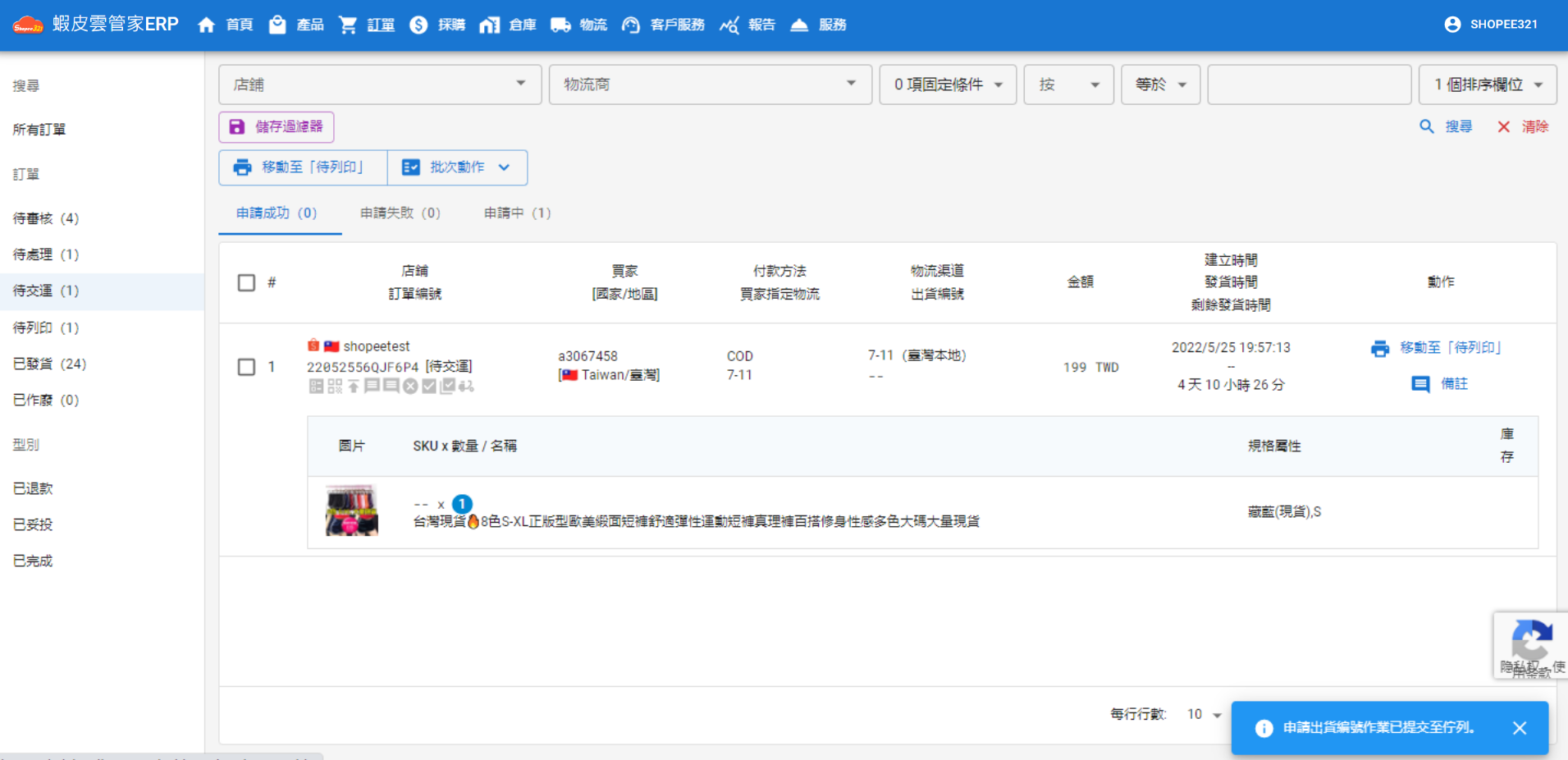Select 所有訂單 in the sidebar
1568x760 pixels.
pyautogui.click(x=102, y=130)
